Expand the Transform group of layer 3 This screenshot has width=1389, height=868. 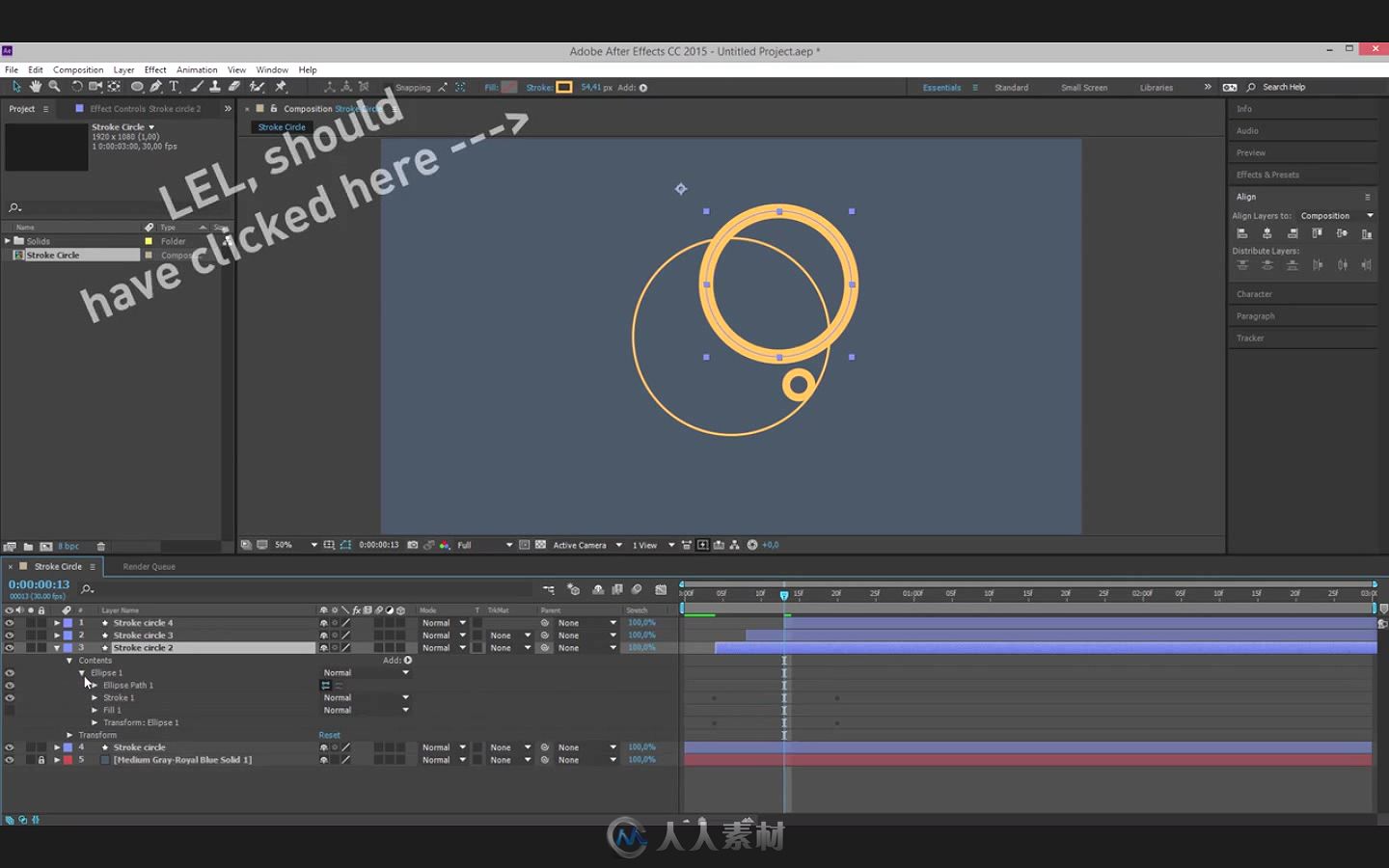(x=69, y=735)
